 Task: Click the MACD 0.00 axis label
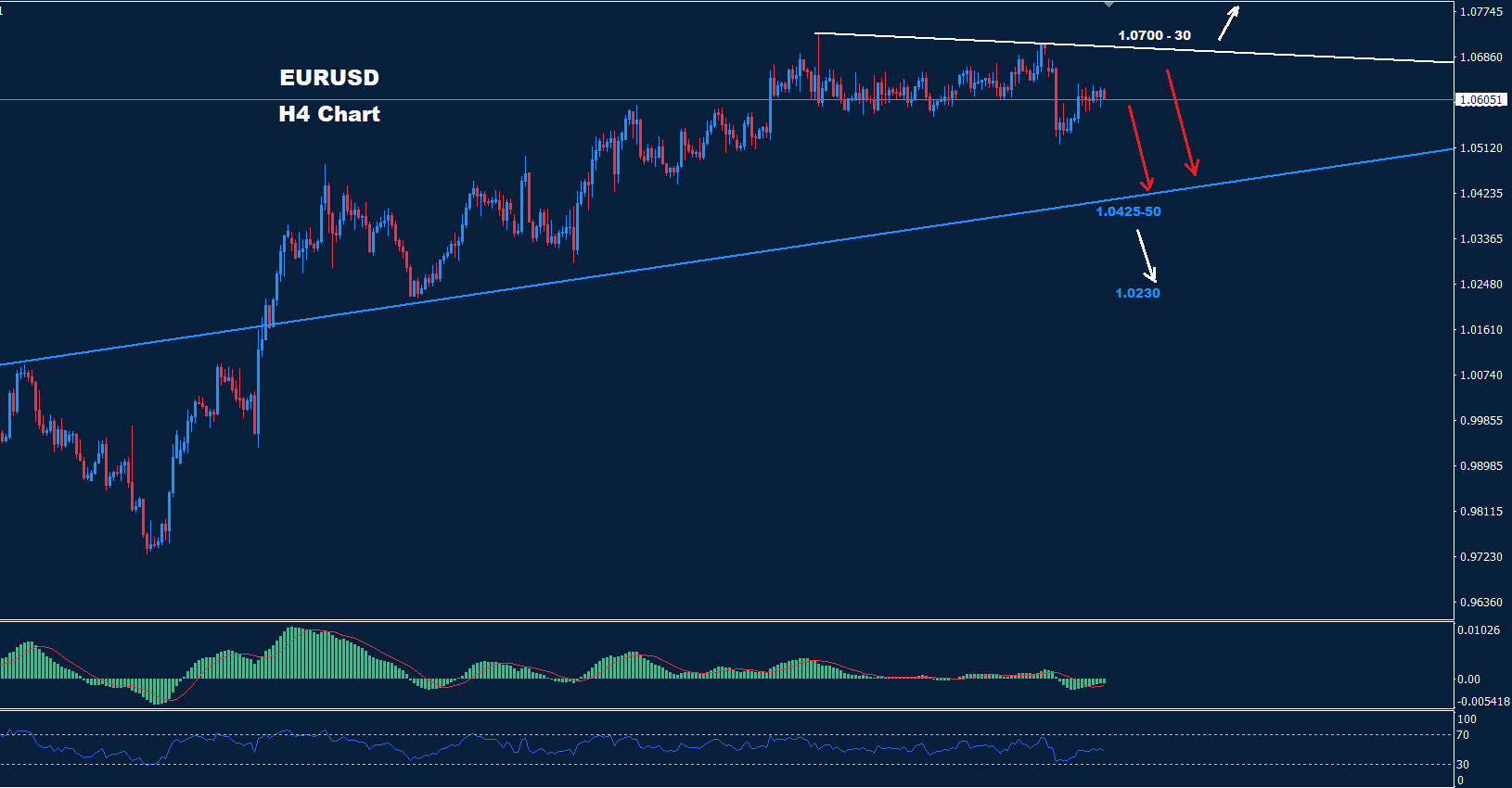pyautogui.click(x=1468, y=680)
